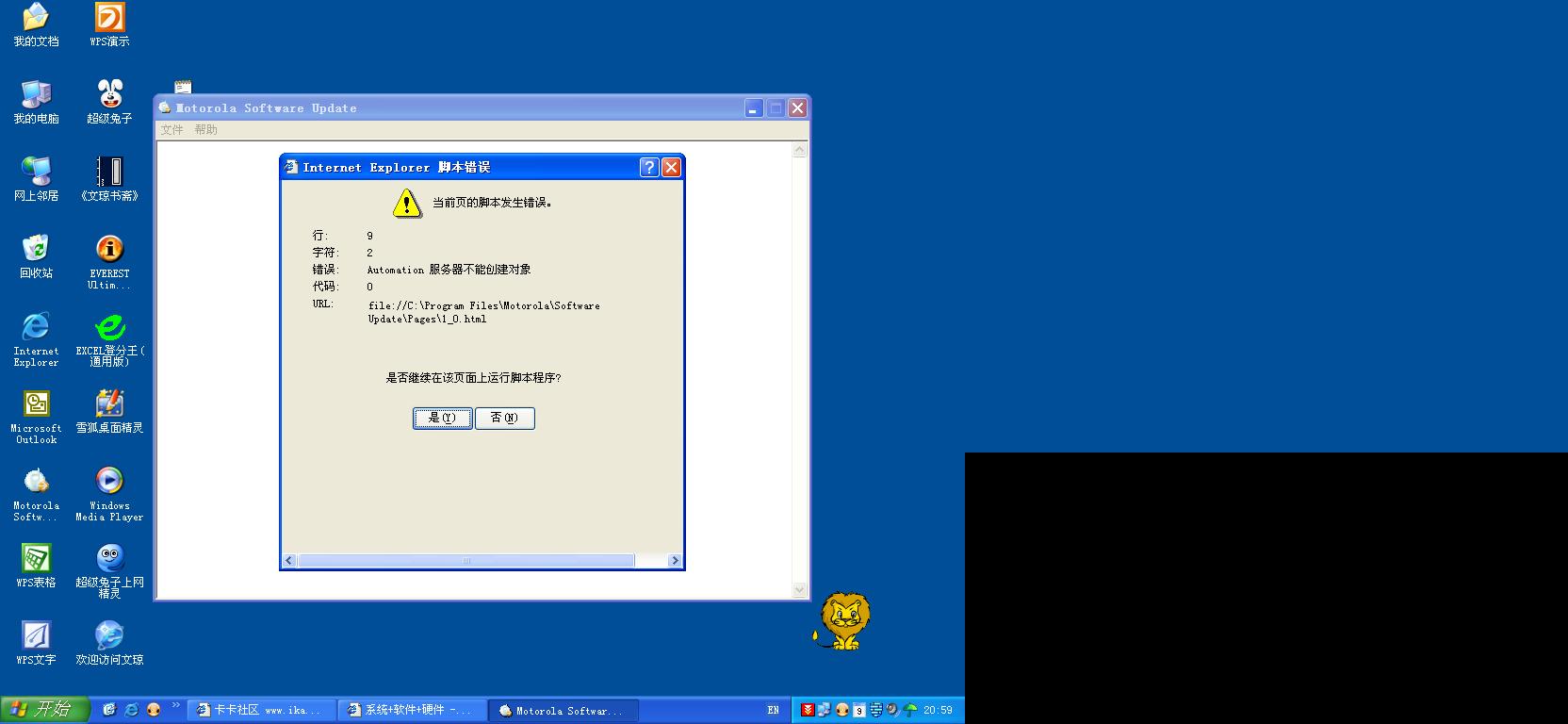
Task: Minimize the Motorola Software Update window
Action: click(x=754, y=108)
